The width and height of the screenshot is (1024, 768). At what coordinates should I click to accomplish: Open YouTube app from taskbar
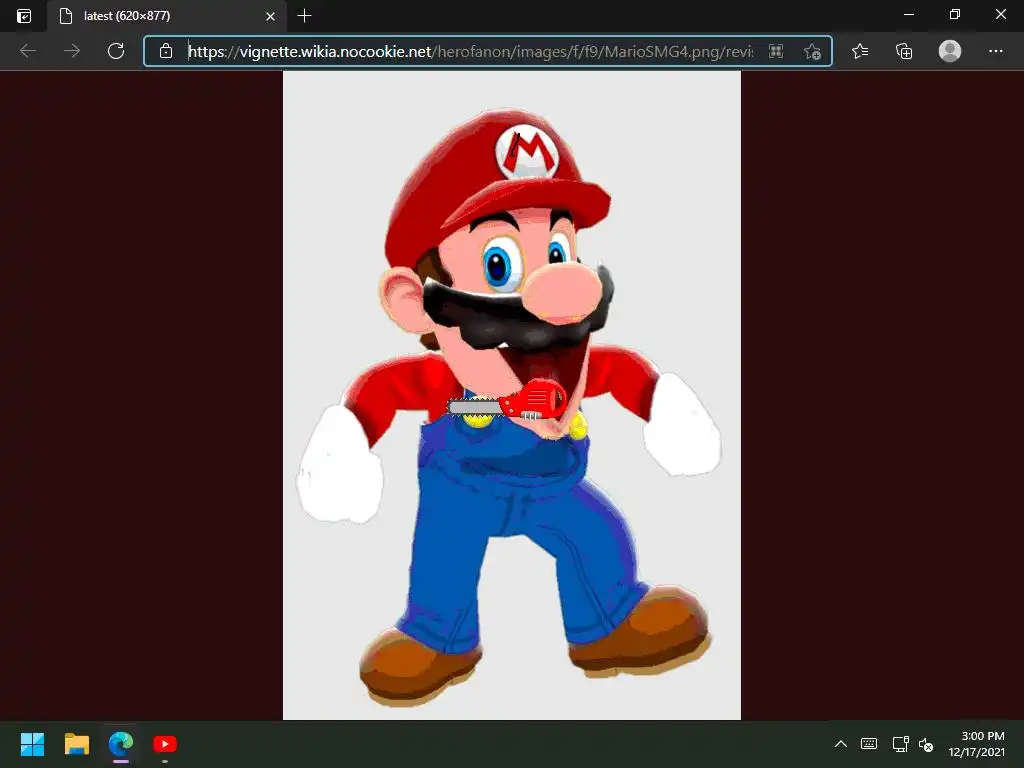click(x=165, y=744)
